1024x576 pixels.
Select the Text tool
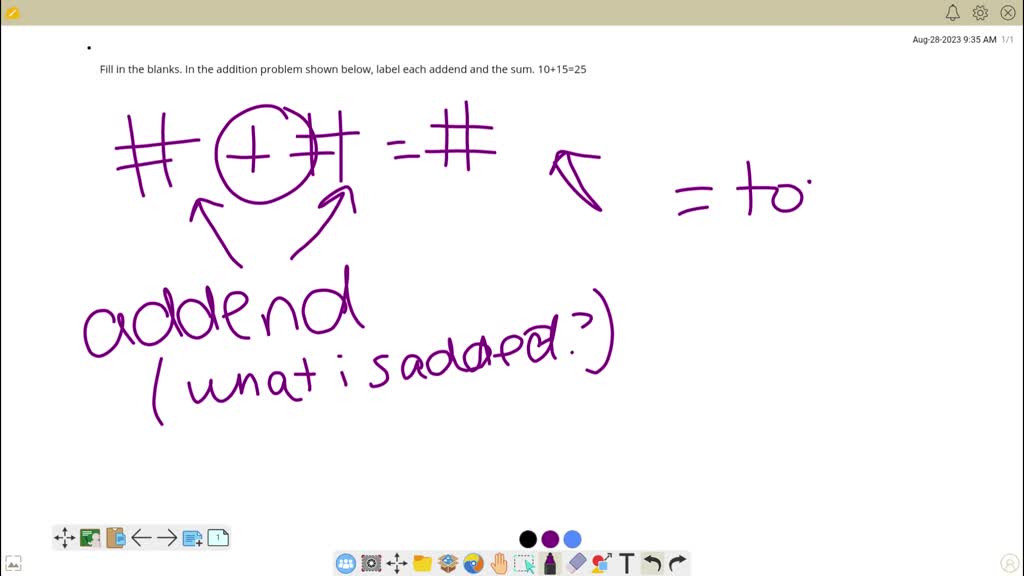coord(627,563)
